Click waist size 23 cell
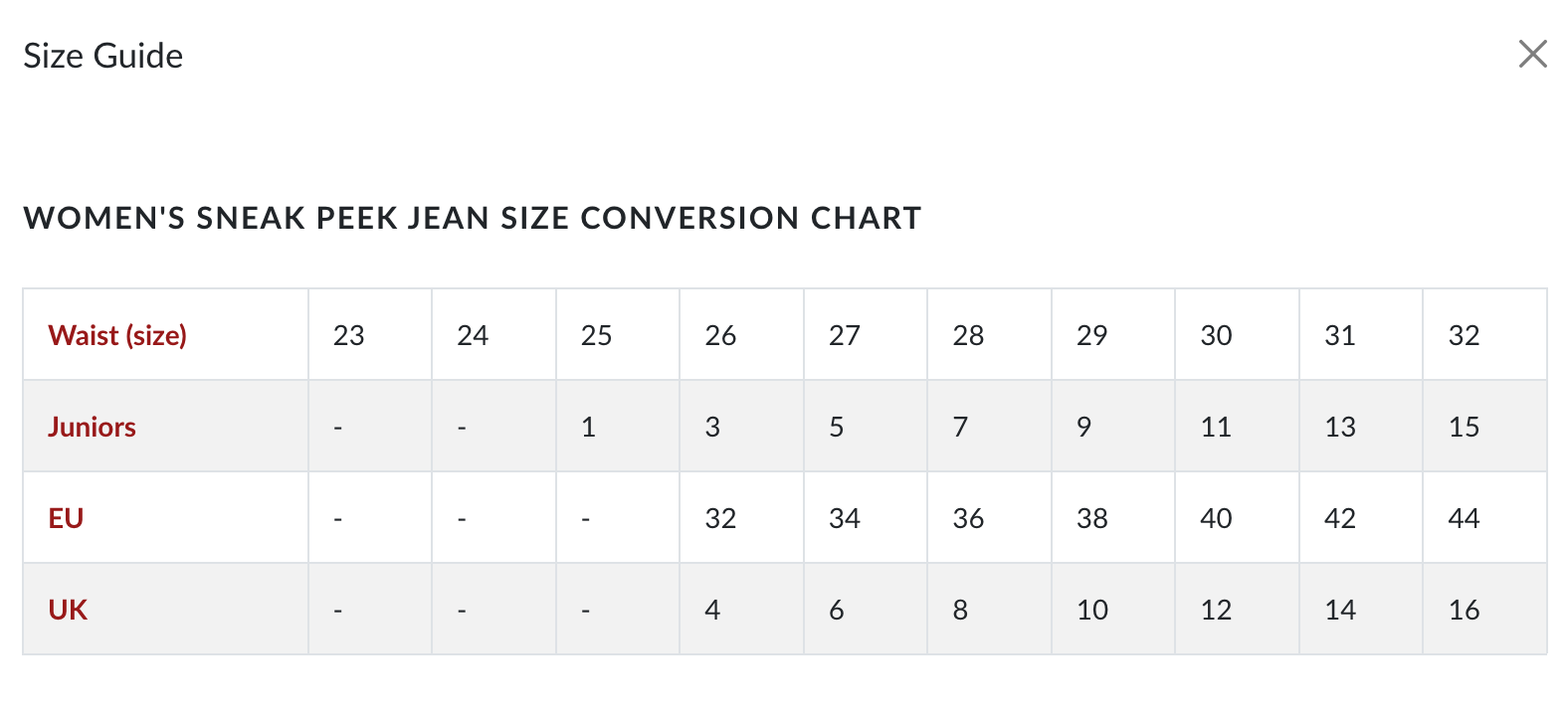This screenshot has height=720, width=1568. (x=370, y=335)
